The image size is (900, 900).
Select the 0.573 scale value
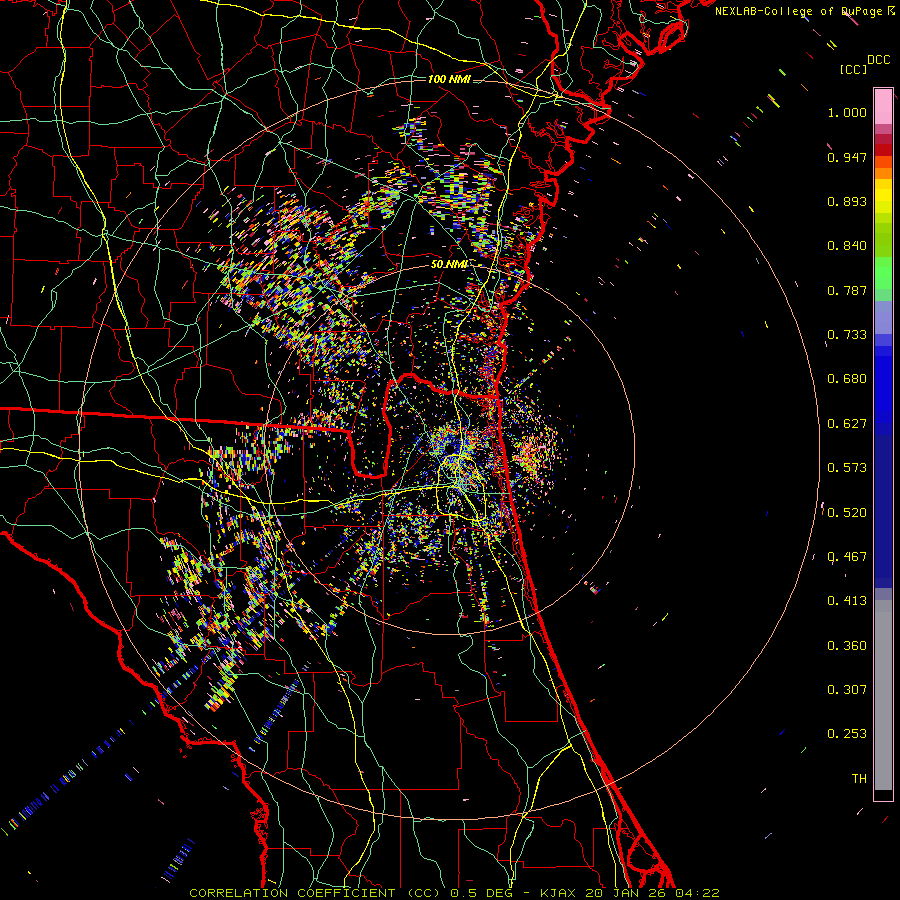coord(847,468)
